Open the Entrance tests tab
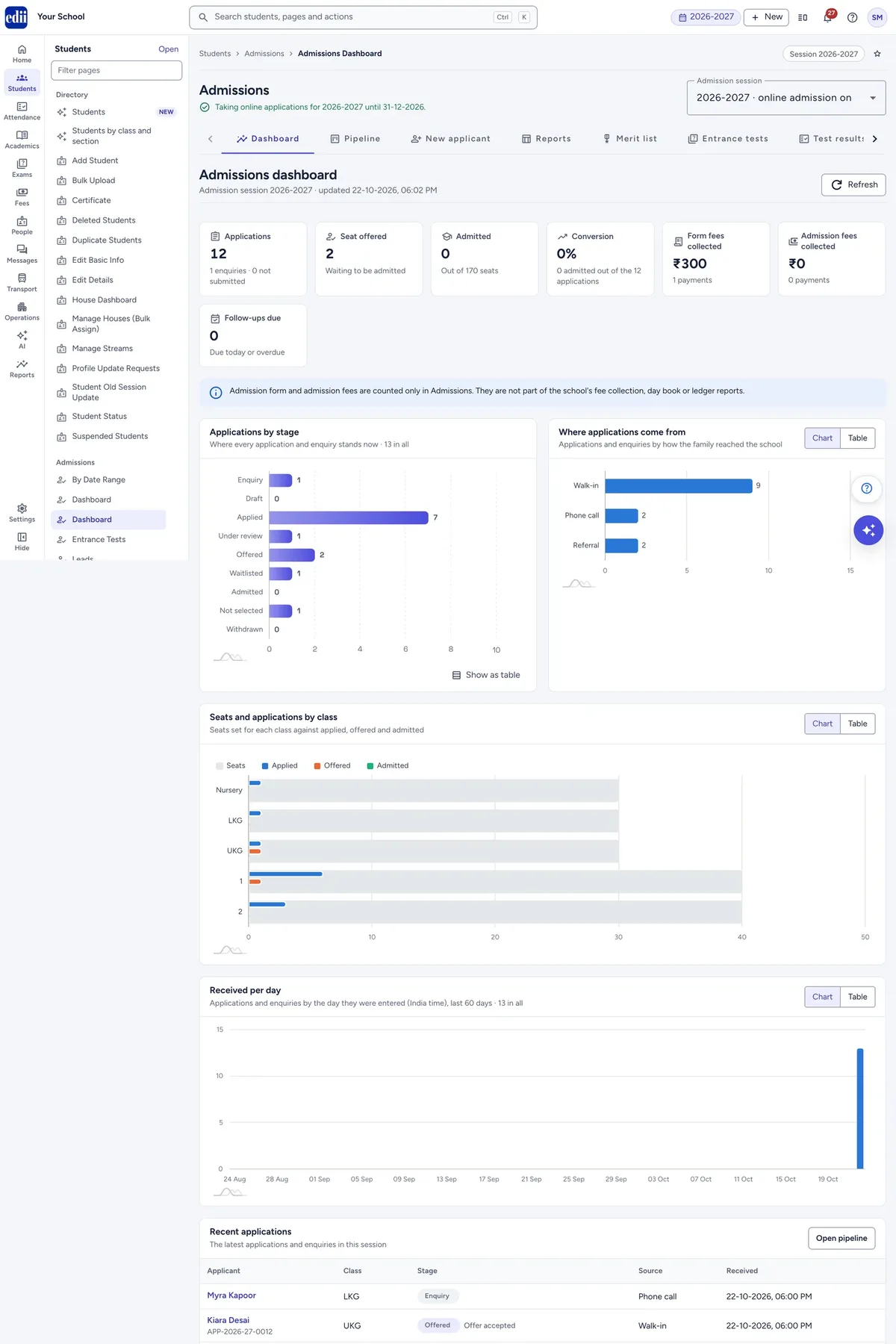Screen dimensions: 896x1344 click(728, 139)
